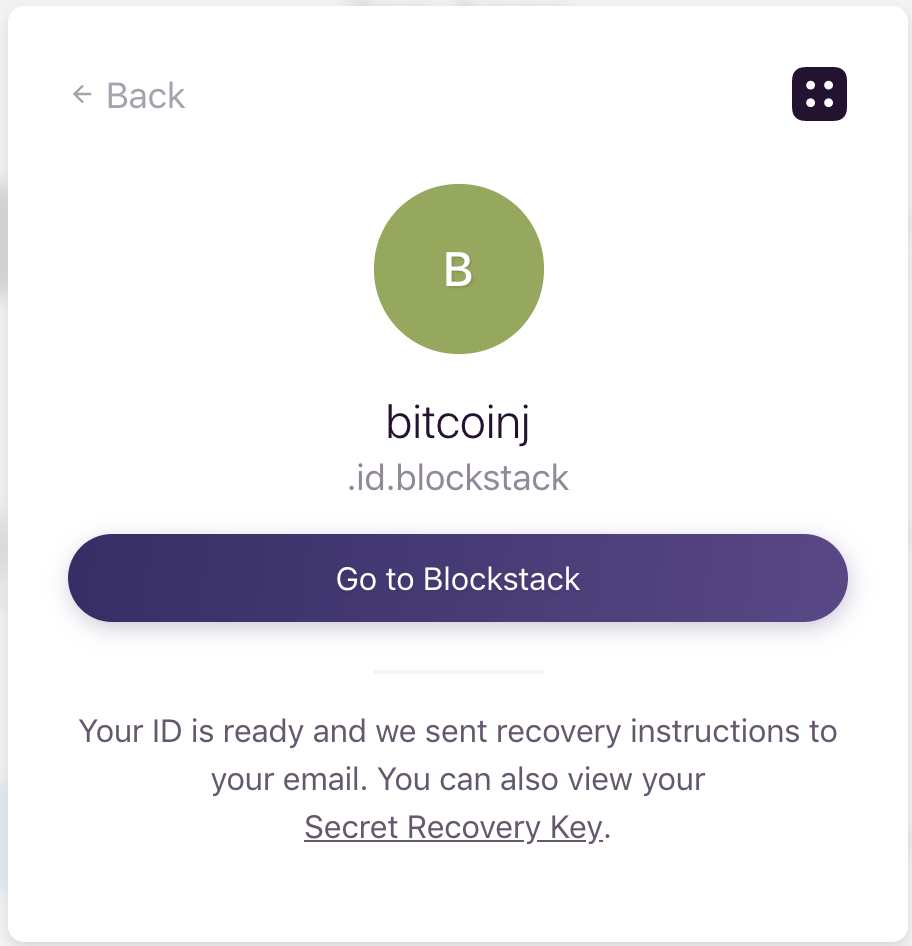The image size is (912, 946).
Task: Click the ID ready confirmation area
Action: [458, 731]
